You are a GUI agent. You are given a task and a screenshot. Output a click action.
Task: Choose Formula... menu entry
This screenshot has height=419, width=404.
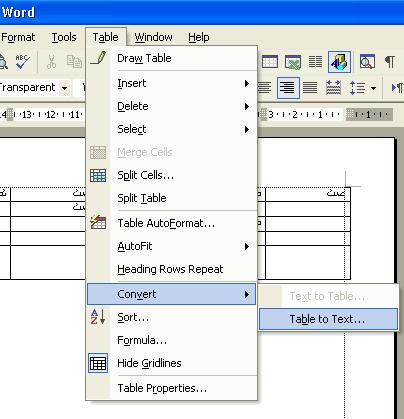pos(171,340)
